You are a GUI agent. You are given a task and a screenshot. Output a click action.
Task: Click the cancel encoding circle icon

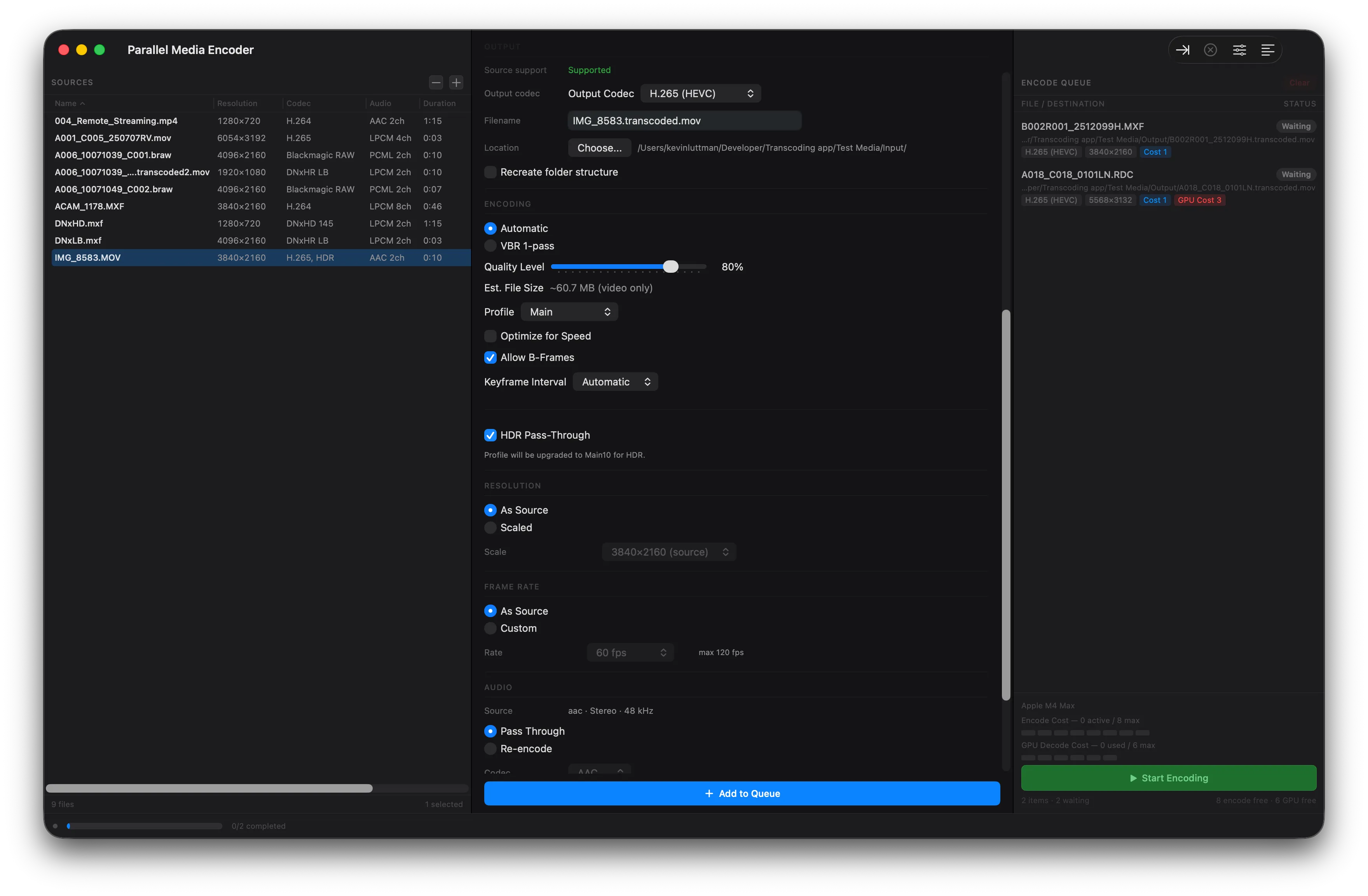coord(1211,49)
